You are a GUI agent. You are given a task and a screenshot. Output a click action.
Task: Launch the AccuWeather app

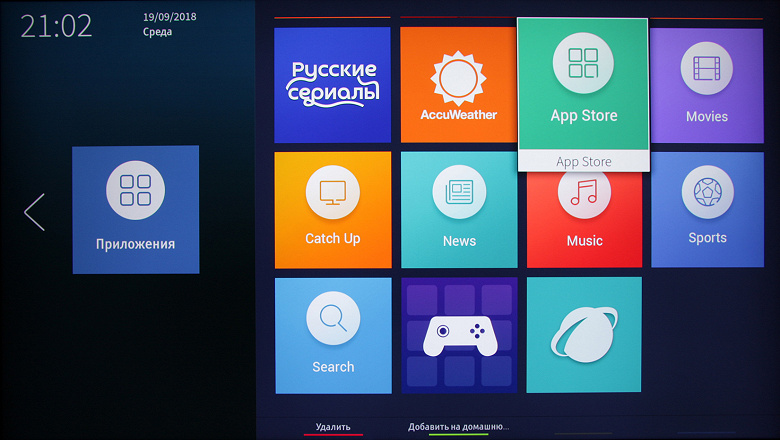(x=458, y=85)
